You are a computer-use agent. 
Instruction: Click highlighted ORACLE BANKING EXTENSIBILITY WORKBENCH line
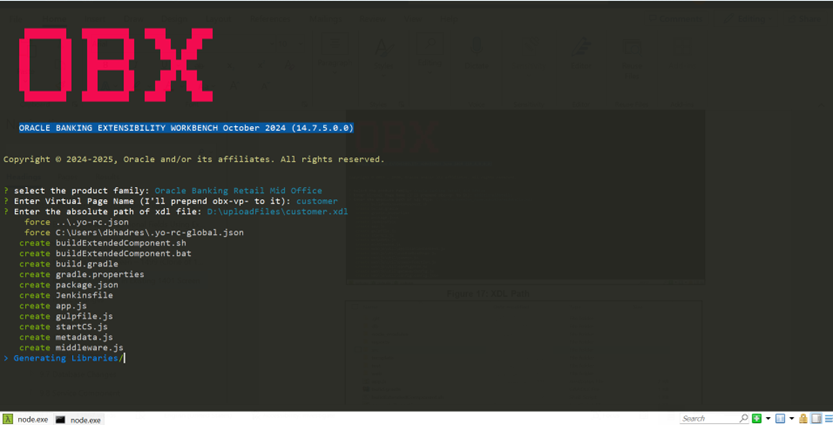[x=186, y=128]
